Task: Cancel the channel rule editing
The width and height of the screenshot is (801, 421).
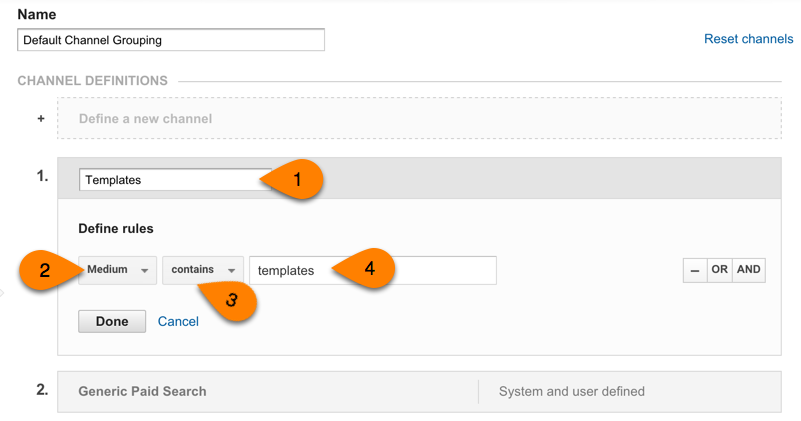Action: click(x=178, y=322)
